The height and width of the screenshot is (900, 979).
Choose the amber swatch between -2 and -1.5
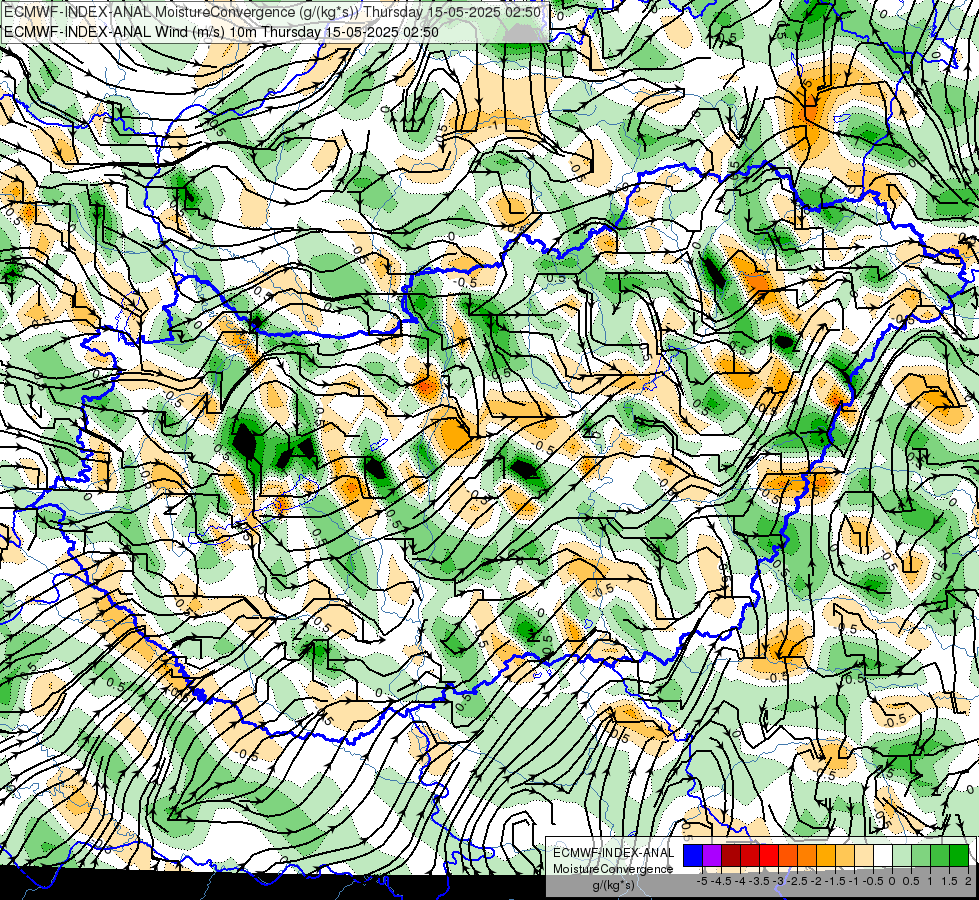(x=826, y=855)
